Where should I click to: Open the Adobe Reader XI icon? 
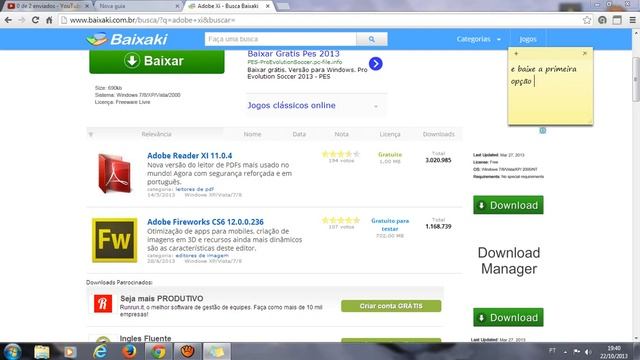[115, 173]
